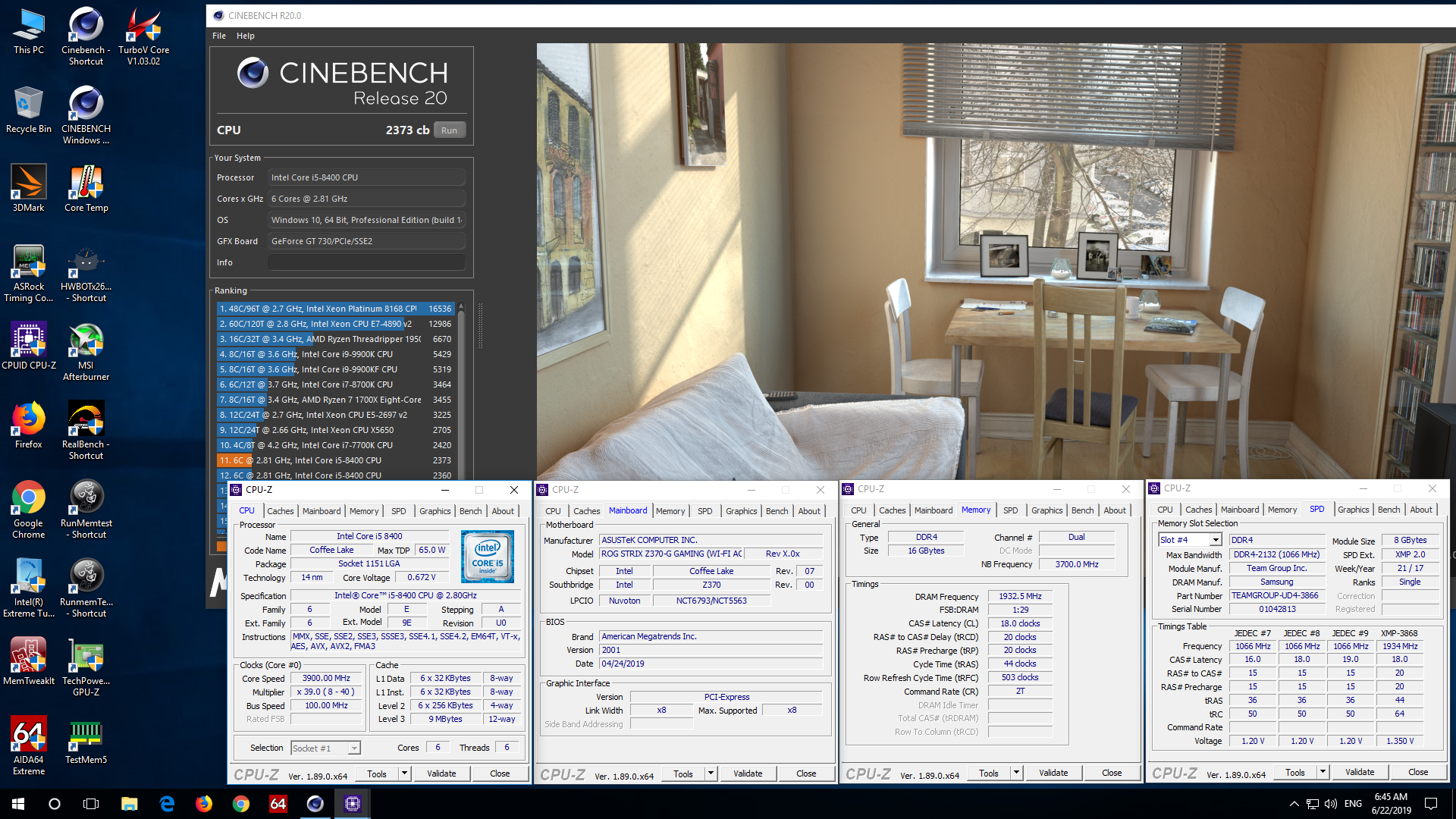Click the Intel Core i5 inside logo
Viewport: 1456px width, 819px height.
488,557
